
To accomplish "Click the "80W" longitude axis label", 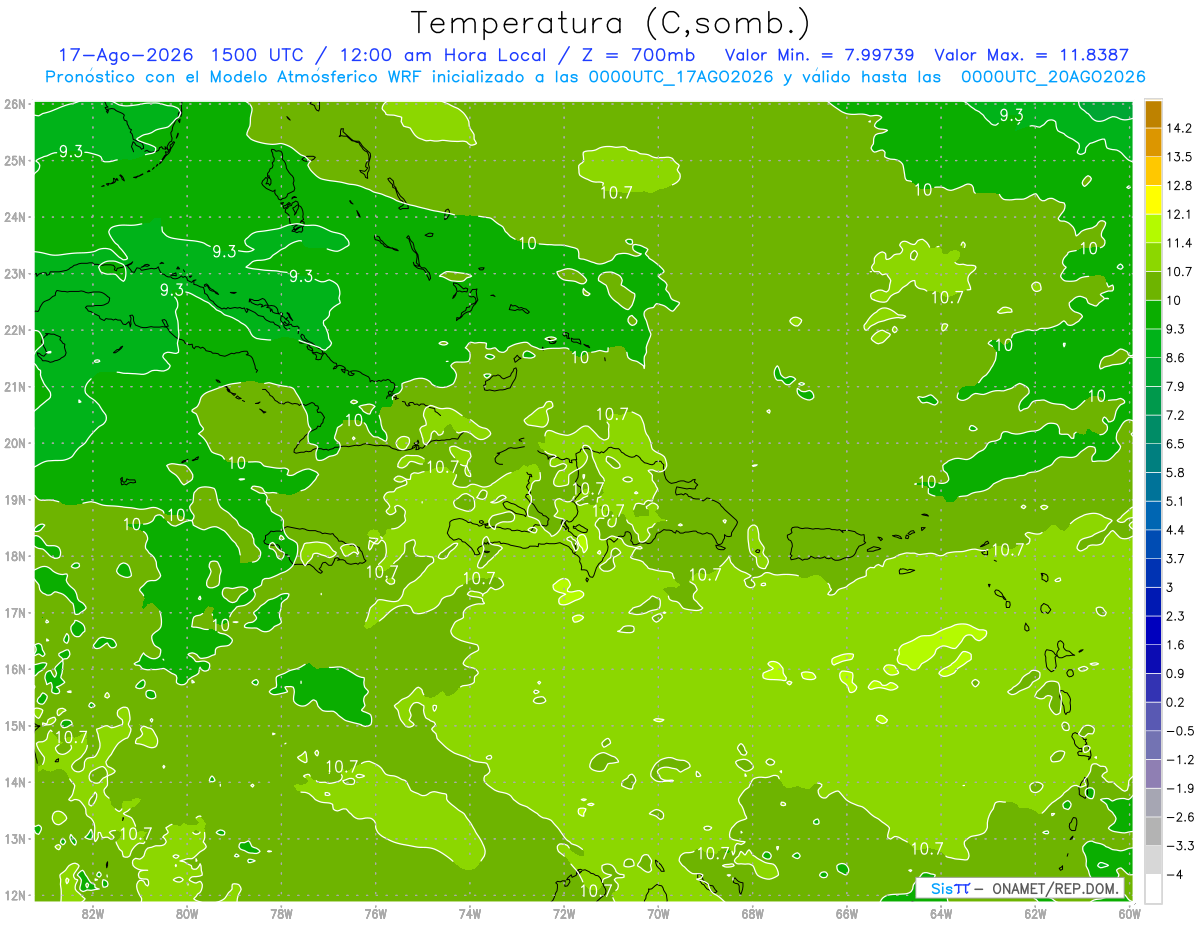I will click(187, 913).
